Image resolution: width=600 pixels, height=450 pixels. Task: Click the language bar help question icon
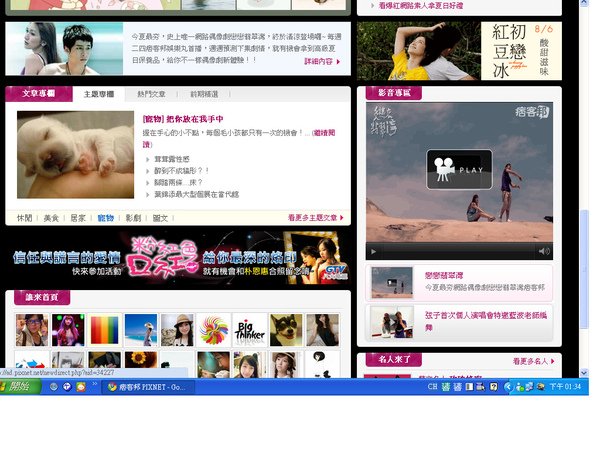pyautogui.click(x=494, y=387)
